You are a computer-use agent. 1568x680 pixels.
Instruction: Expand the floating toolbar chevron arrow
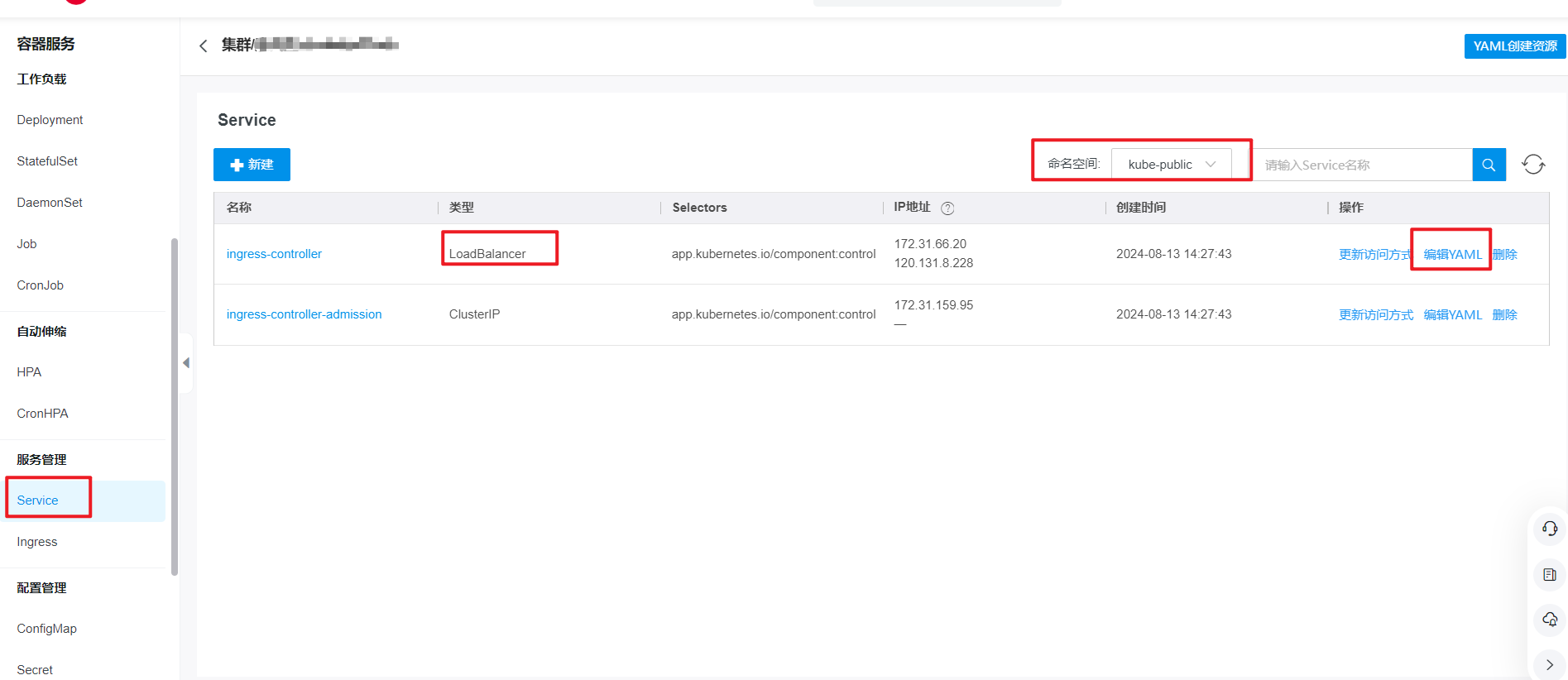click(1549, 664)
